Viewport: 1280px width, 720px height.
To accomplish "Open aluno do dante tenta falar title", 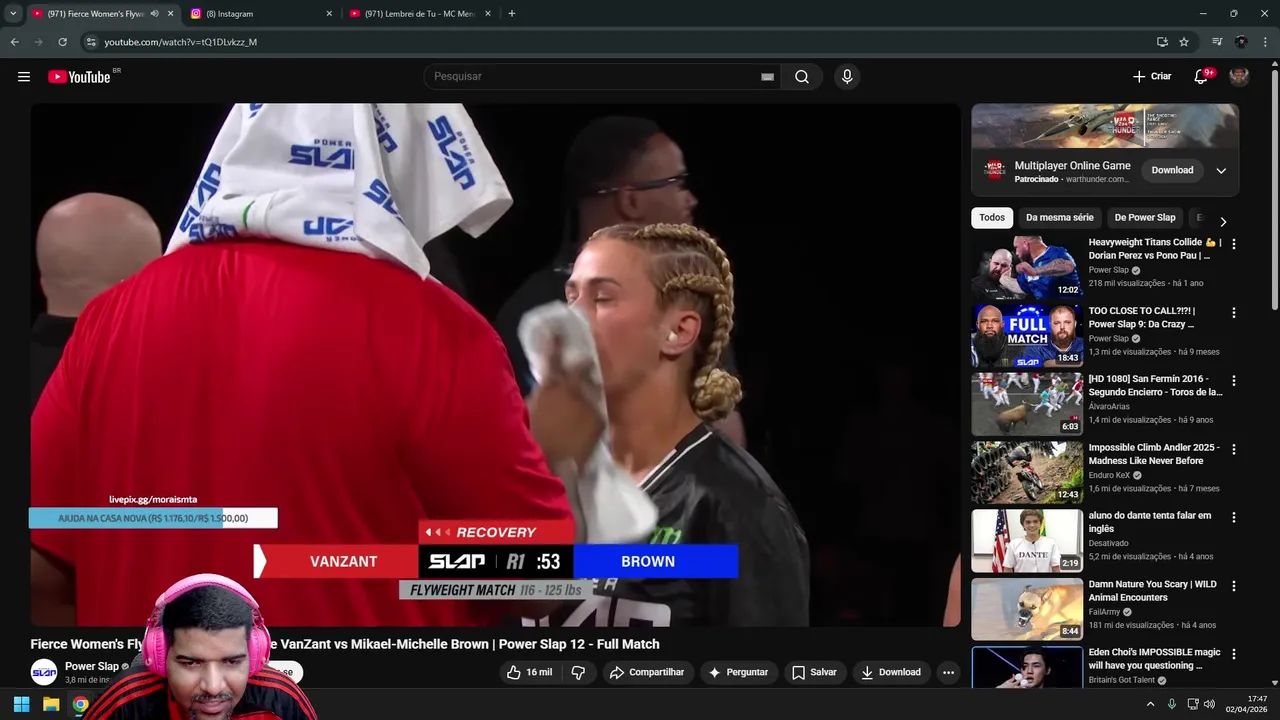I will 1150,522.
